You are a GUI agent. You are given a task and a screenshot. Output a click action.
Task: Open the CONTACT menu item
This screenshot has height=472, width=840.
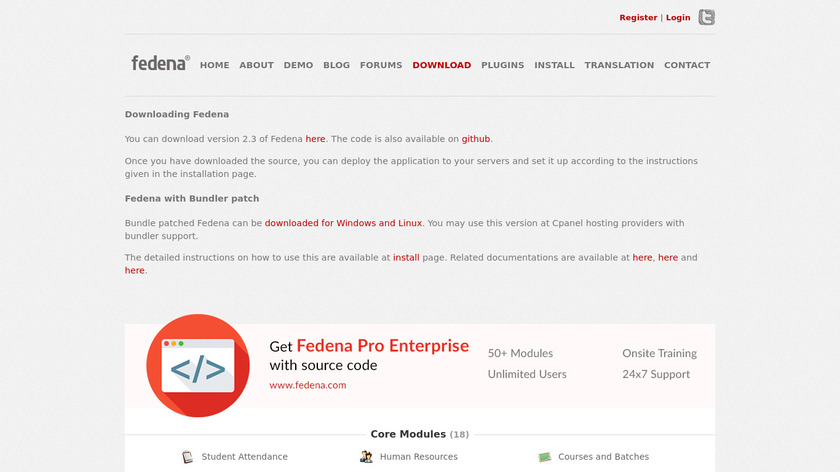[687, 65]
